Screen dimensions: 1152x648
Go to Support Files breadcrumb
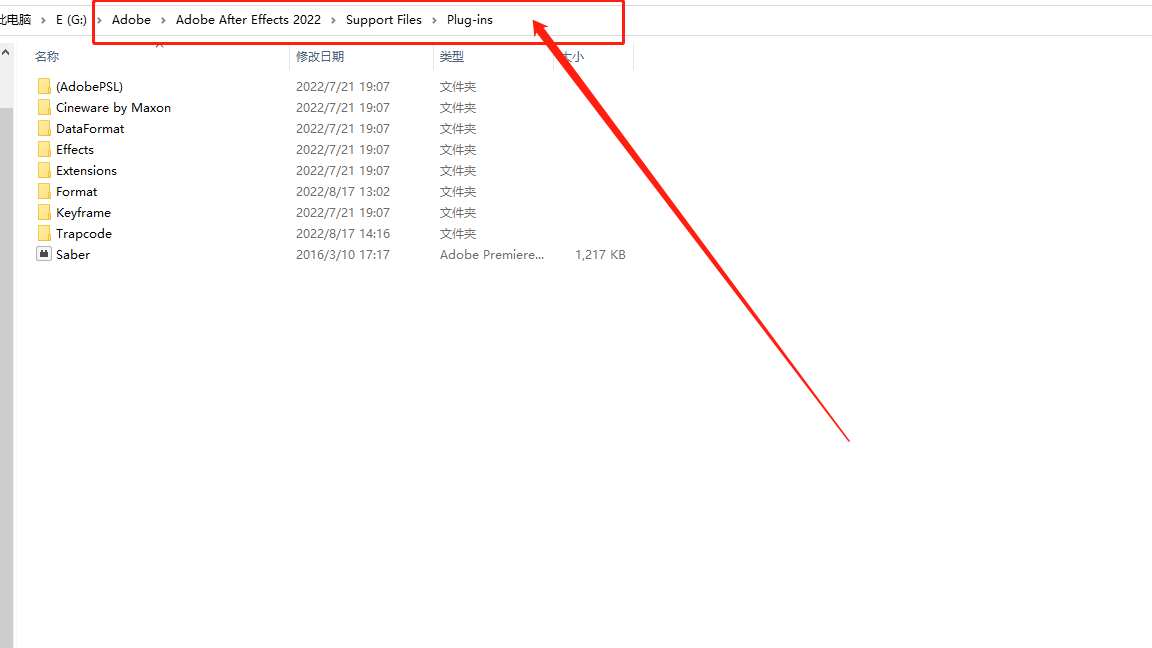click(384, 20)
